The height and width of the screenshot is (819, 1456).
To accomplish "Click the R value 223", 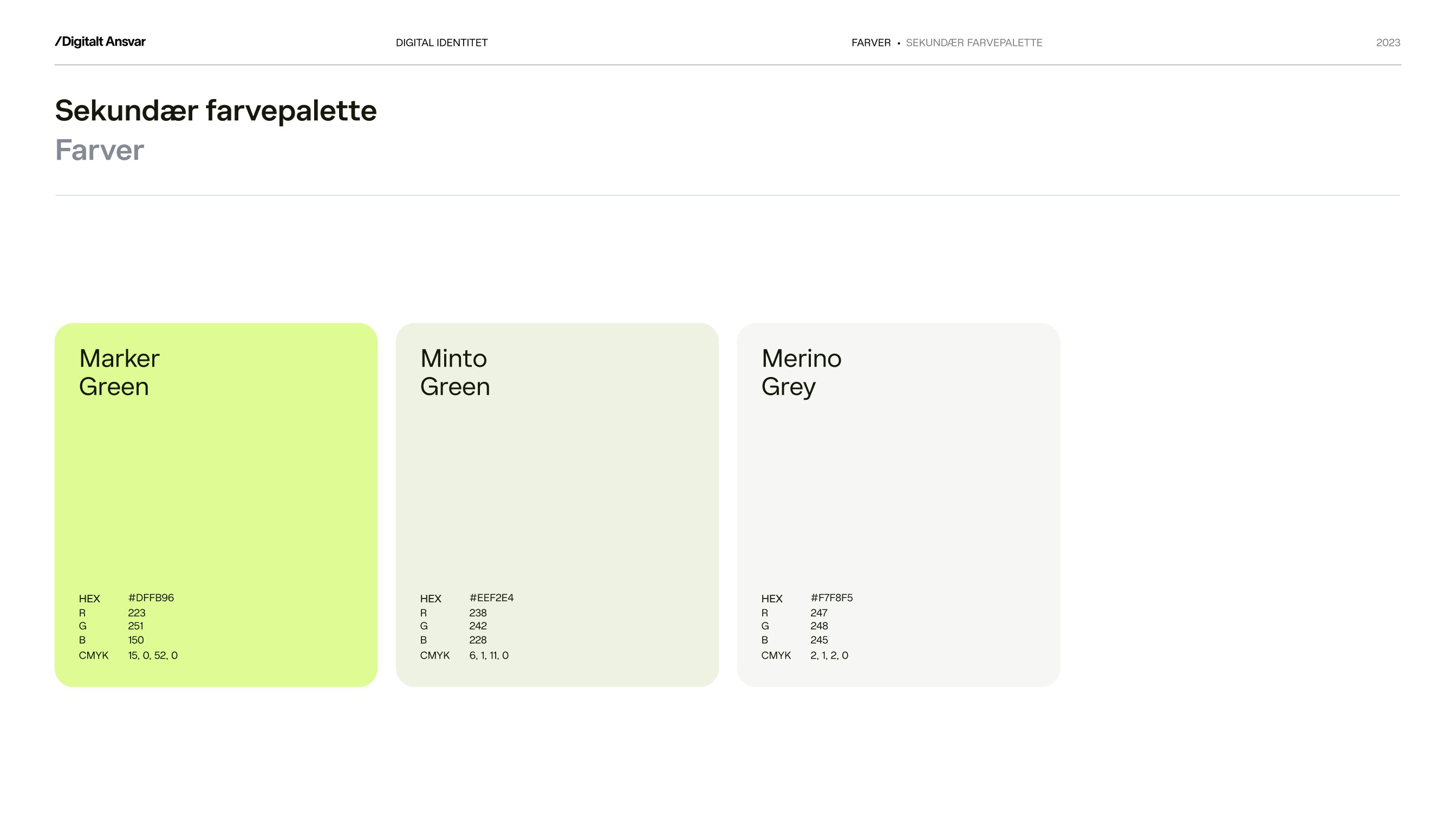I will coord(137,613).
